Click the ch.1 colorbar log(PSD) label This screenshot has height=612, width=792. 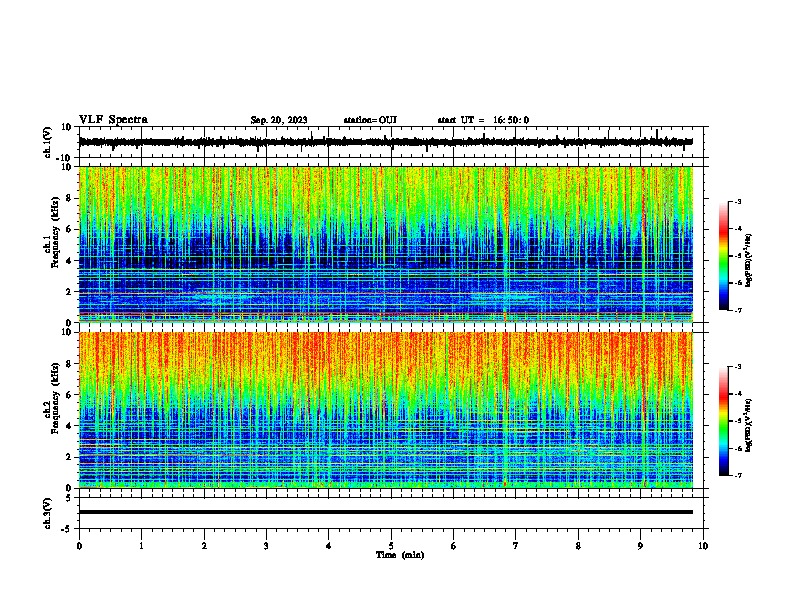748,260
